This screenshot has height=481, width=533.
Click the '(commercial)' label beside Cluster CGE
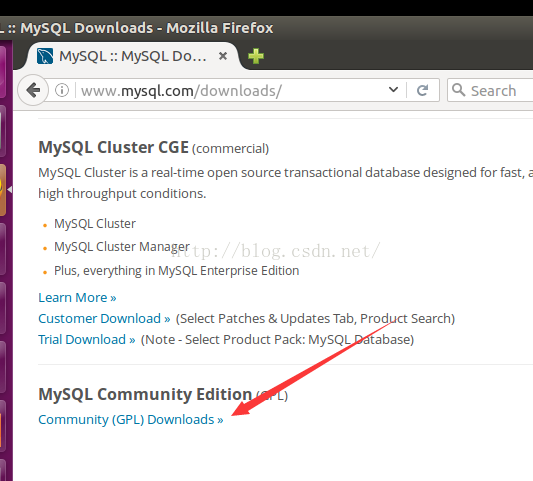pos(230,149)
